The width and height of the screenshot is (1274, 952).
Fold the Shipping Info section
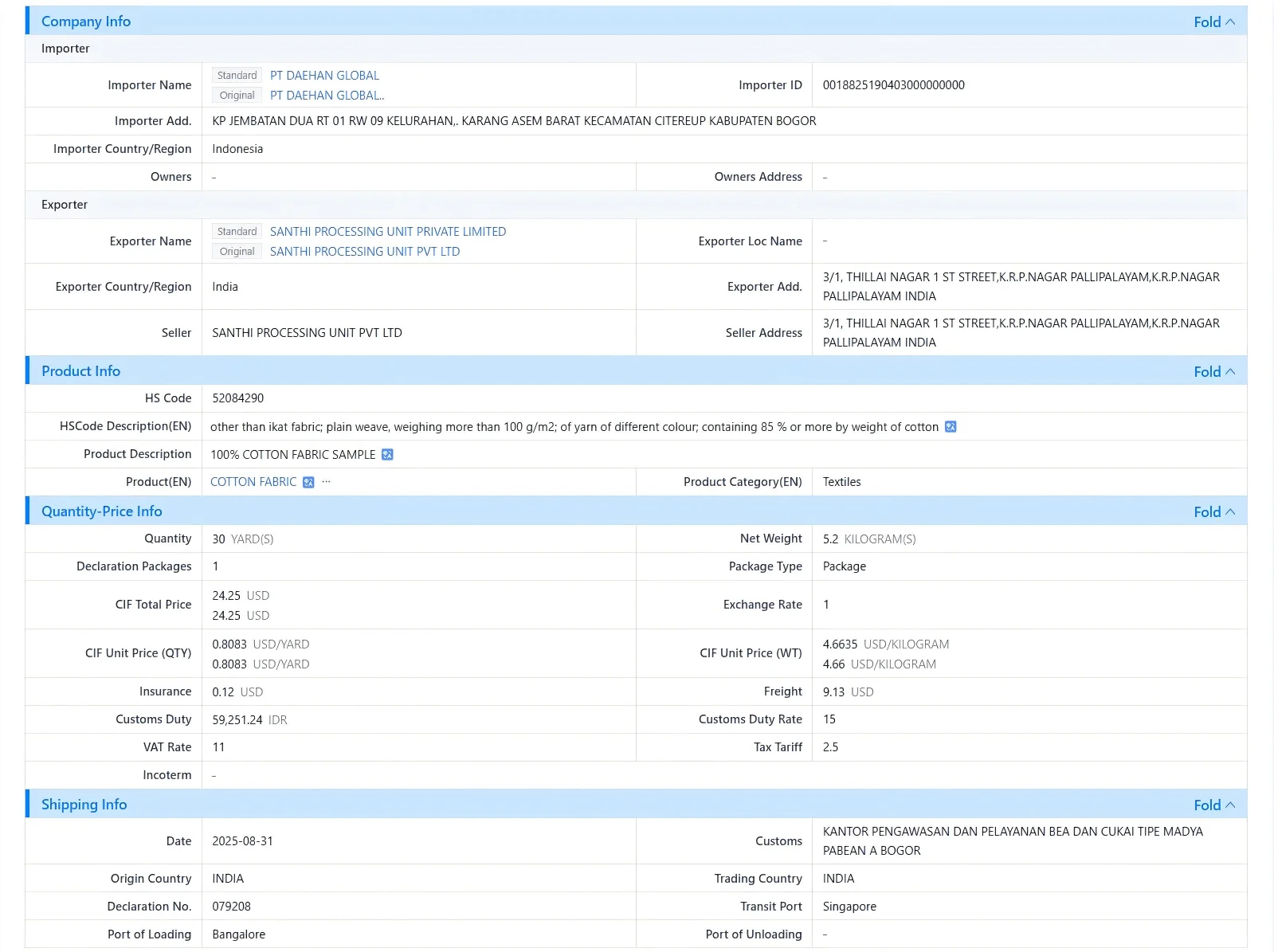[x=1214, y=805]
